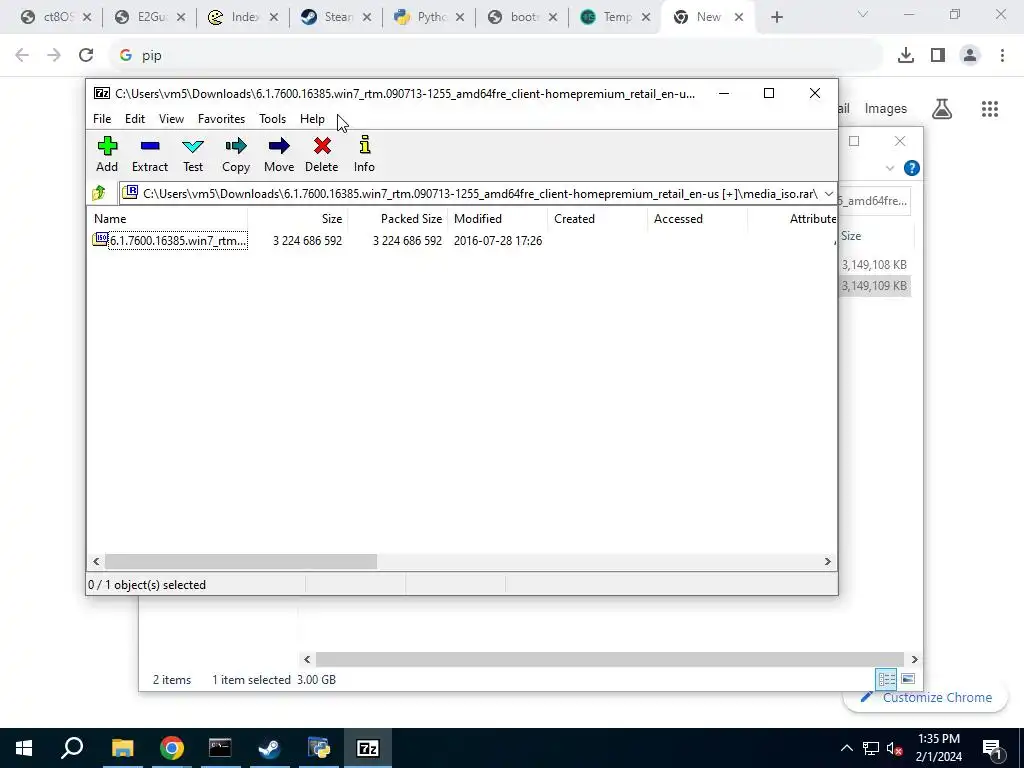Viewport: 1024px width, 768px height.
Task: Open the Help menu
Action: click(x=312, y=119)
